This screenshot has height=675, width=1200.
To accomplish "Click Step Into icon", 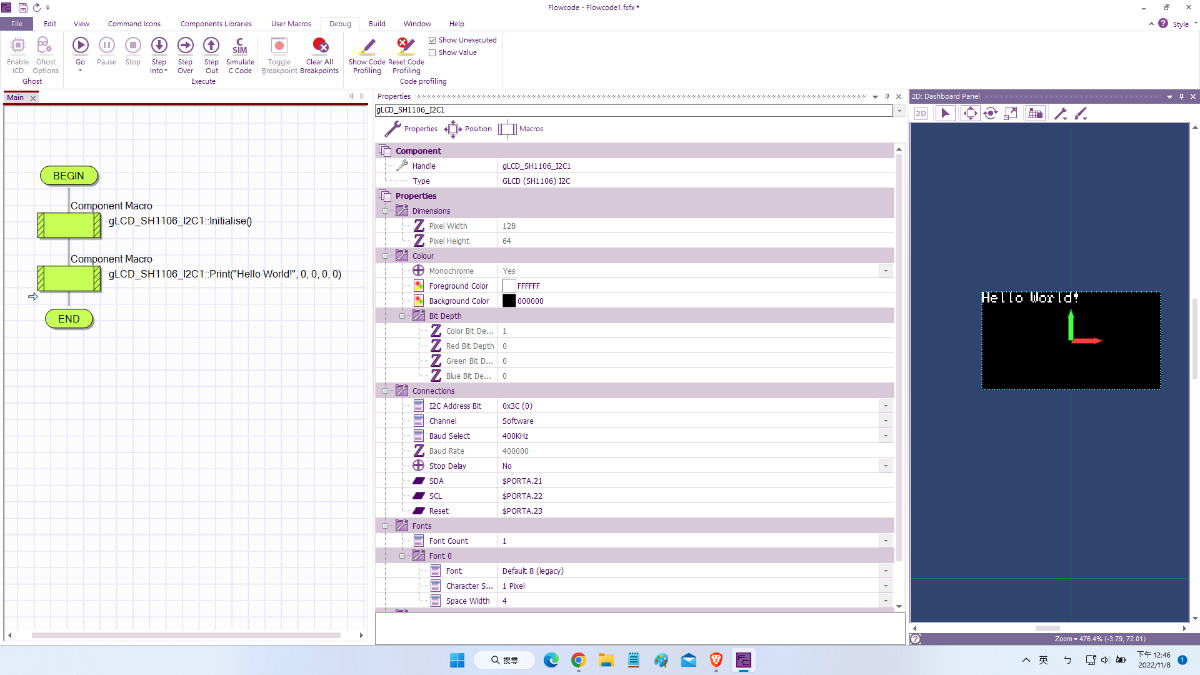I will coord(159,45).
